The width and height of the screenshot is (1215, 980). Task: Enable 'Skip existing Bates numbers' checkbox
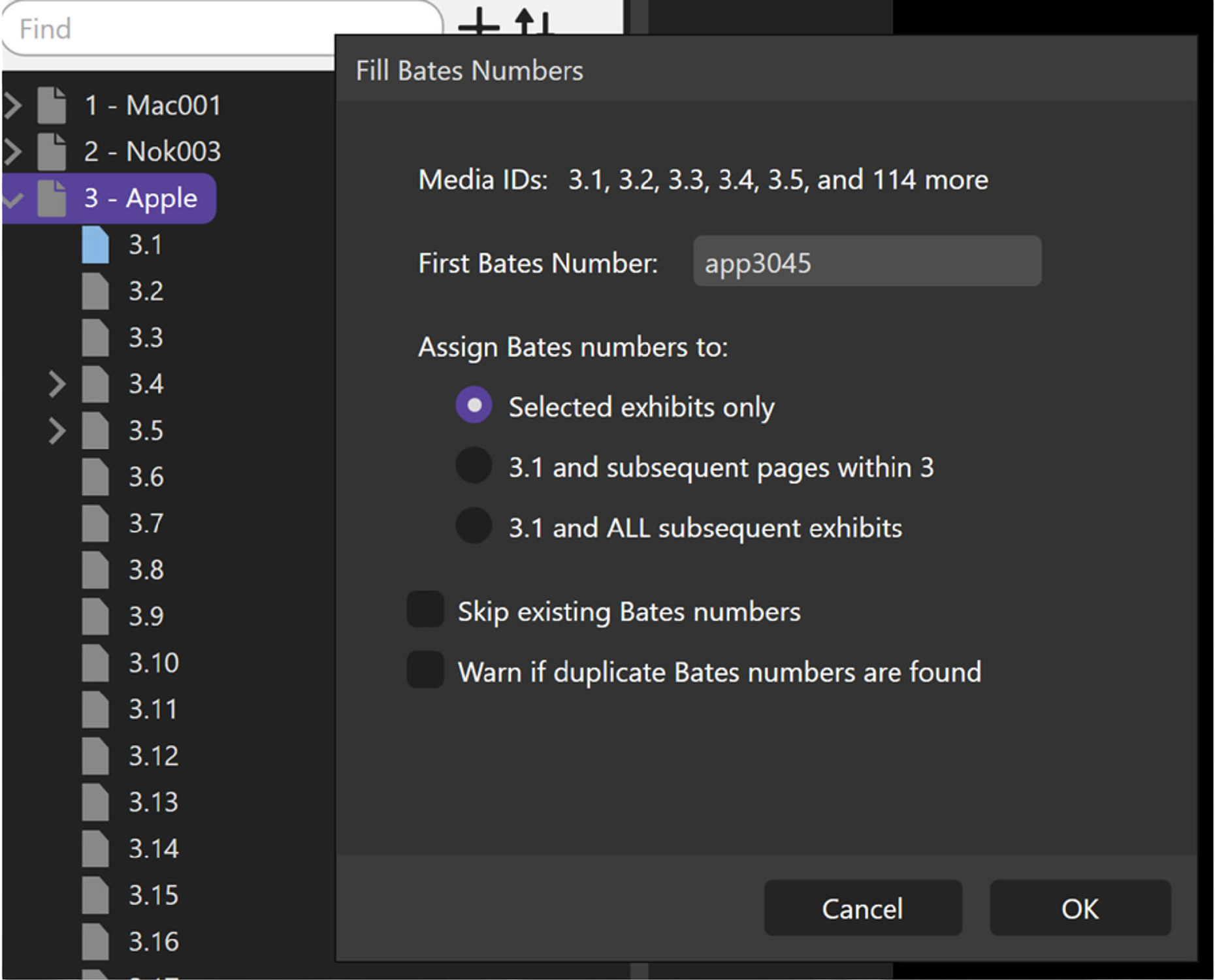click(425, 610)
